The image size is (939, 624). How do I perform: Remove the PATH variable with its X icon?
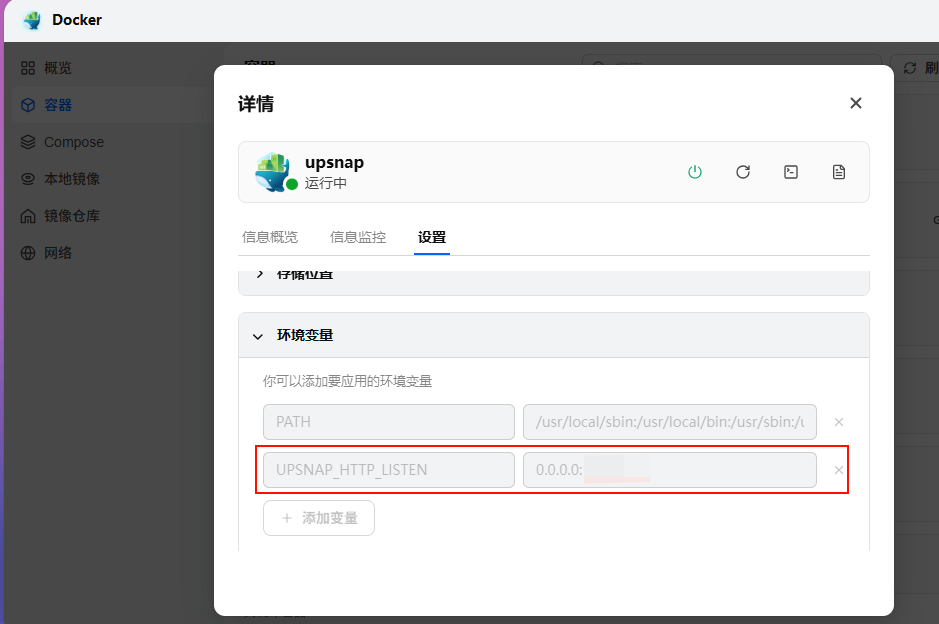click(839, 422)
